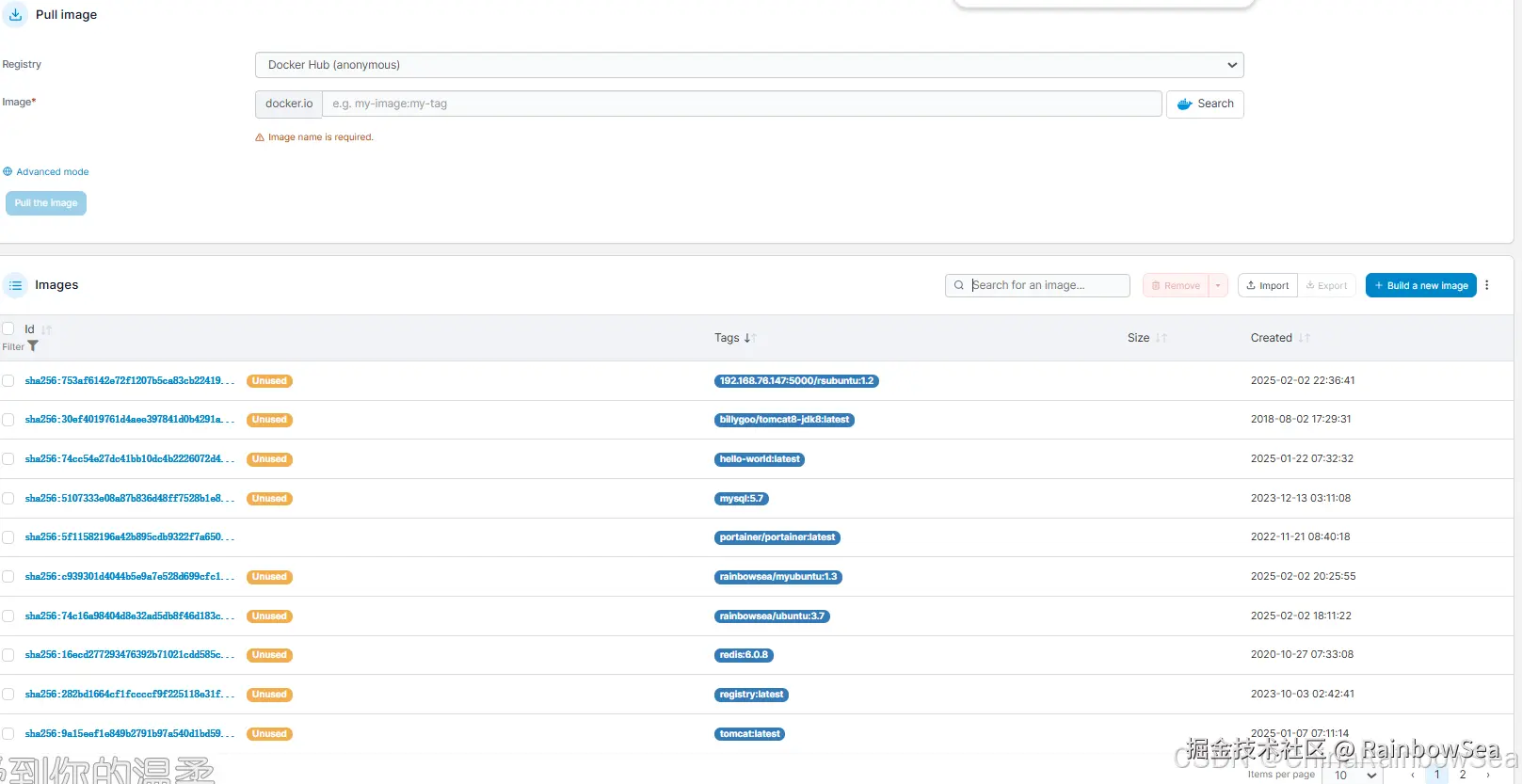Click the Images list icon
Viewport: 1522px width, 784px height.
[x=15, y=285]
